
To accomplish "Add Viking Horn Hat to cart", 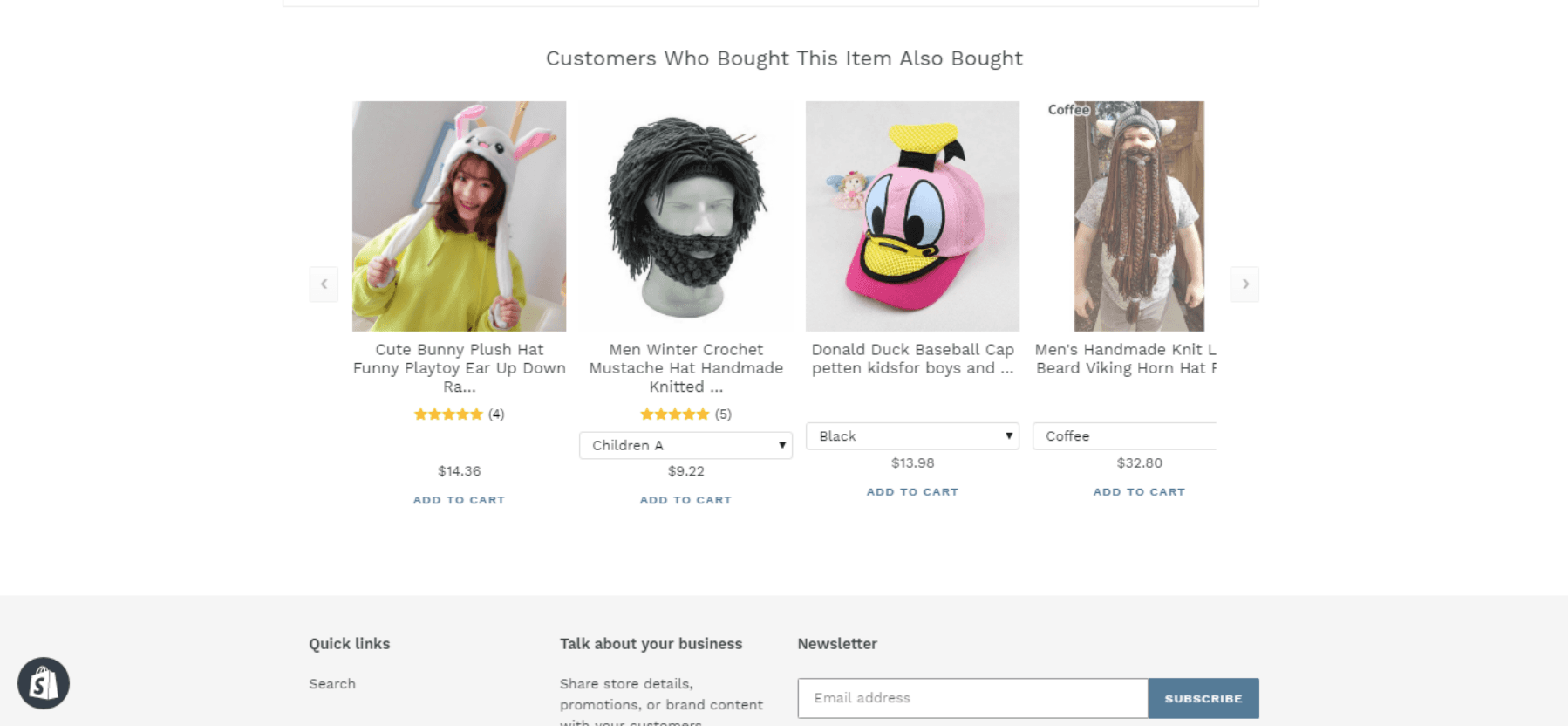I will tap(1139, 492).
